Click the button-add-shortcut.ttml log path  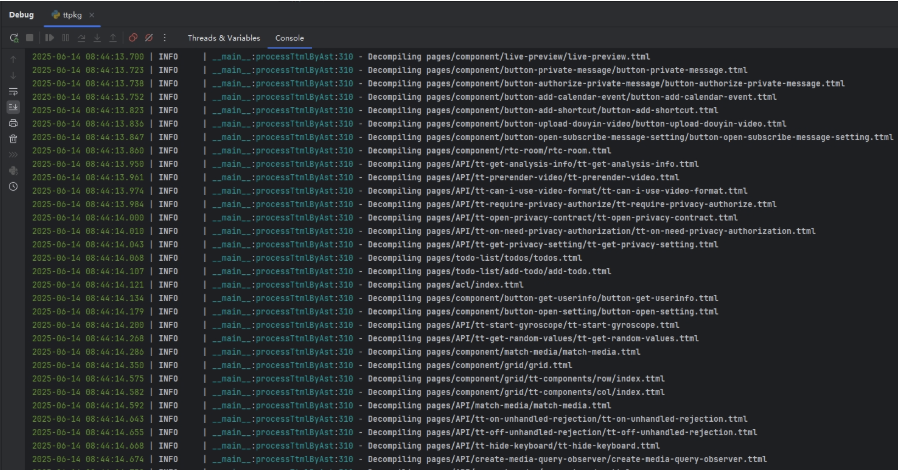pyautogui.click(x=572, y=110)
